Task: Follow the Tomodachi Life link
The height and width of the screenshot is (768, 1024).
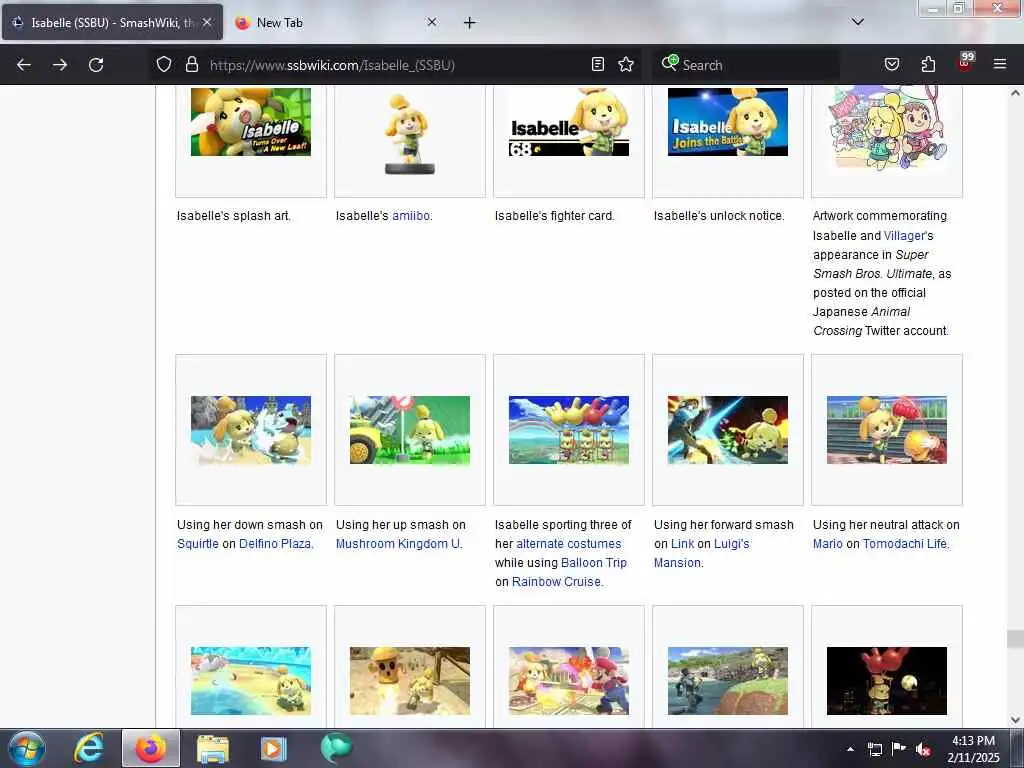Action: 904,543
